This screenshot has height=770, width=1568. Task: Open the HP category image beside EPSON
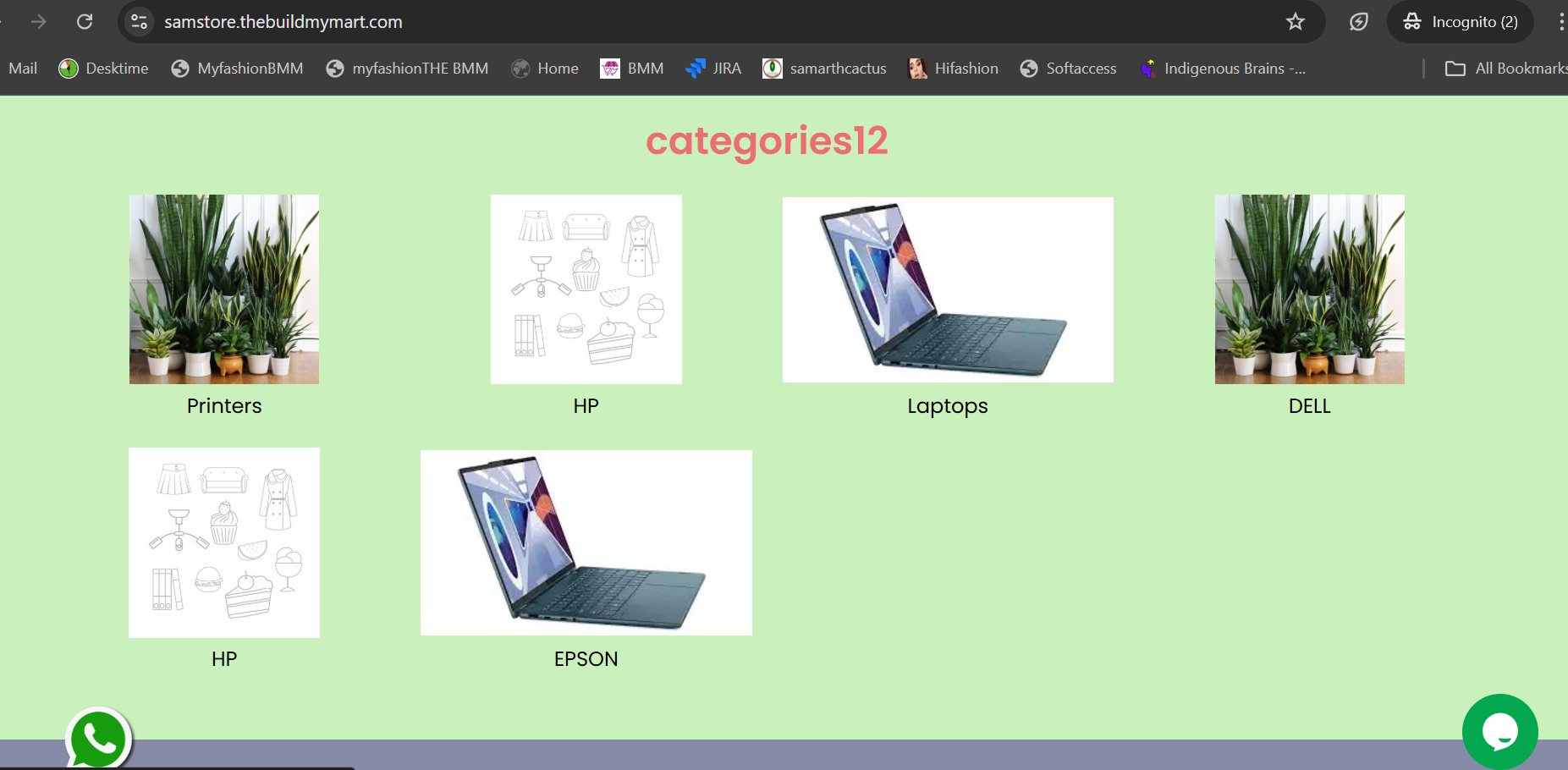click(x=224, y=542)
